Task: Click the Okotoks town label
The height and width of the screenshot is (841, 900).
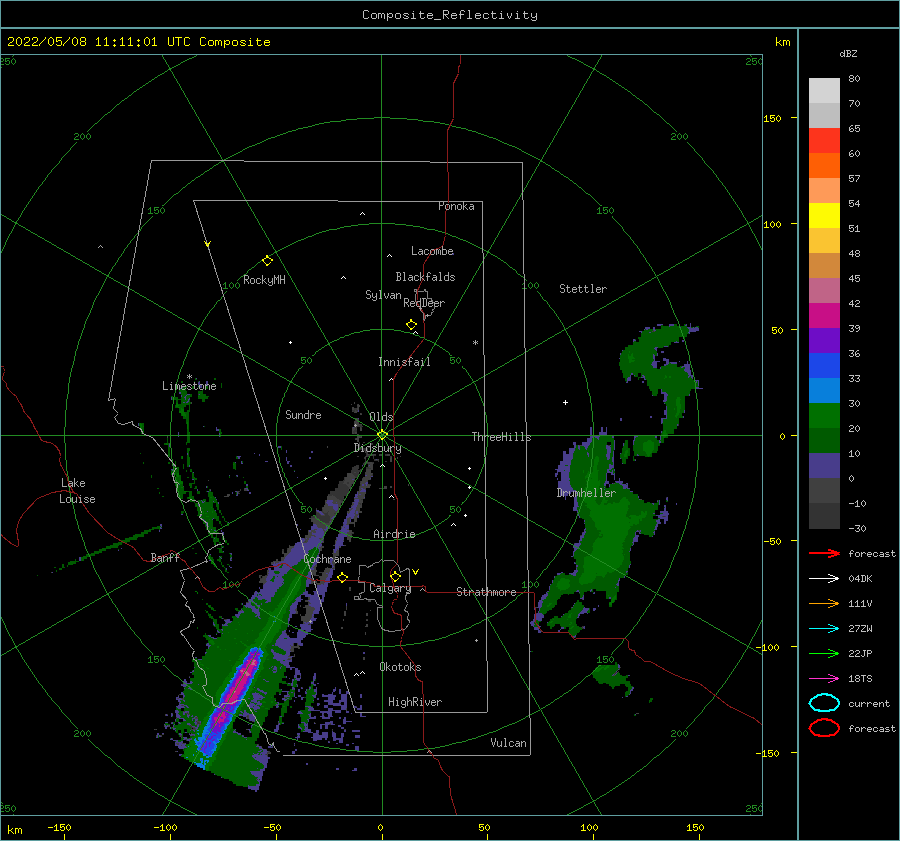Action: [400, 667]
